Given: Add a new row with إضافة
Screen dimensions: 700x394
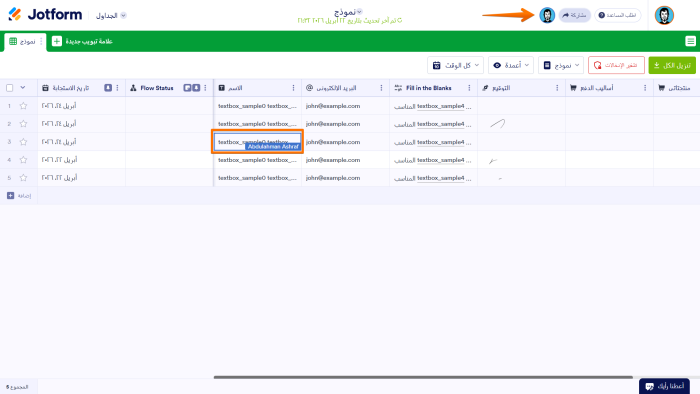Looking at the screenshot, I should coord(19,195).
